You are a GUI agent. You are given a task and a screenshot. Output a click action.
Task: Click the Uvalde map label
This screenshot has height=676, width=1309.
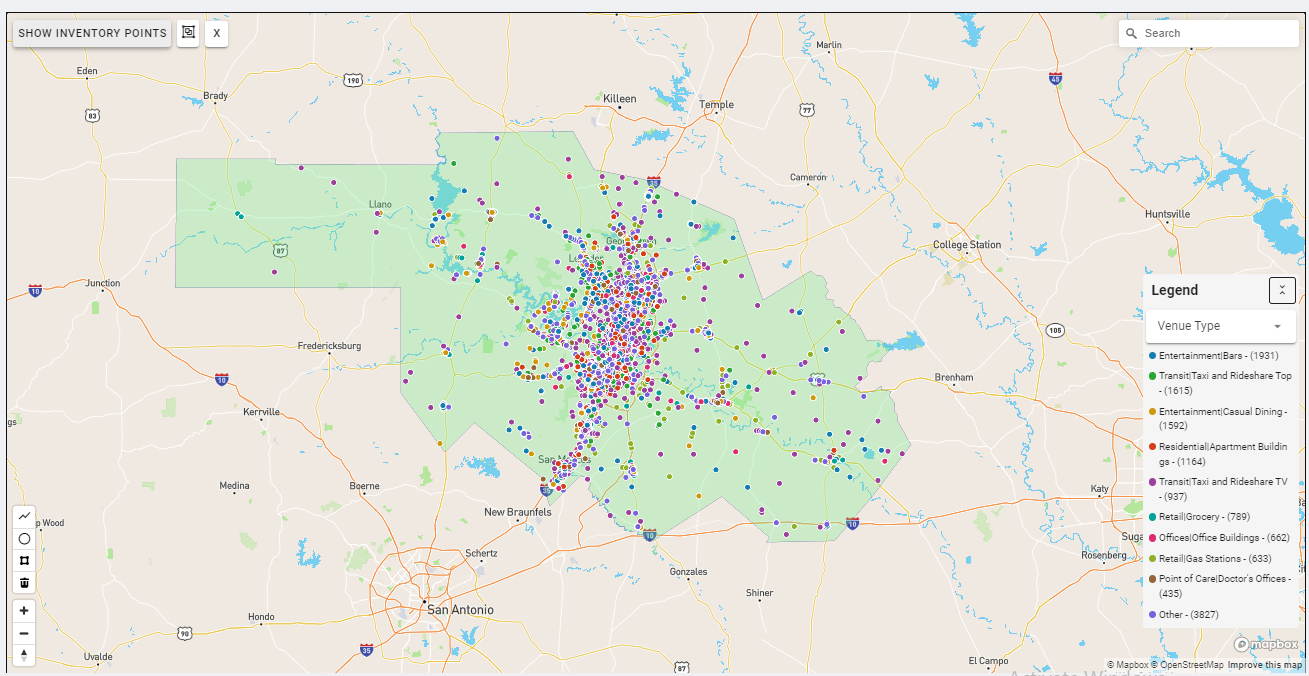98,656
